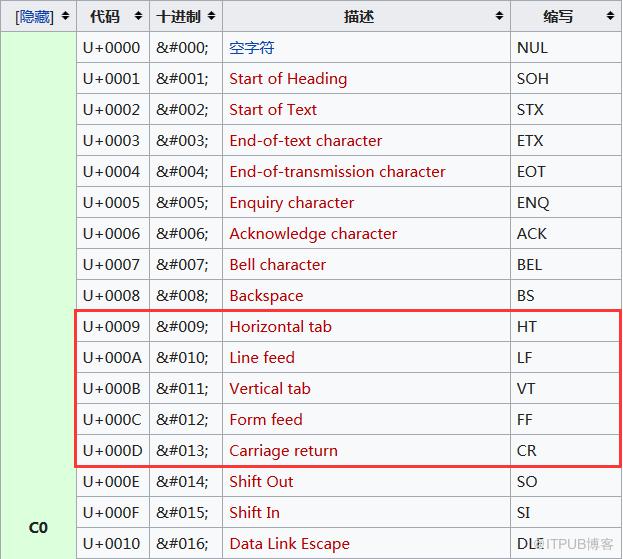Open the Horizontal tab link
Screen dimensions: 623x559
coord(280,327)
